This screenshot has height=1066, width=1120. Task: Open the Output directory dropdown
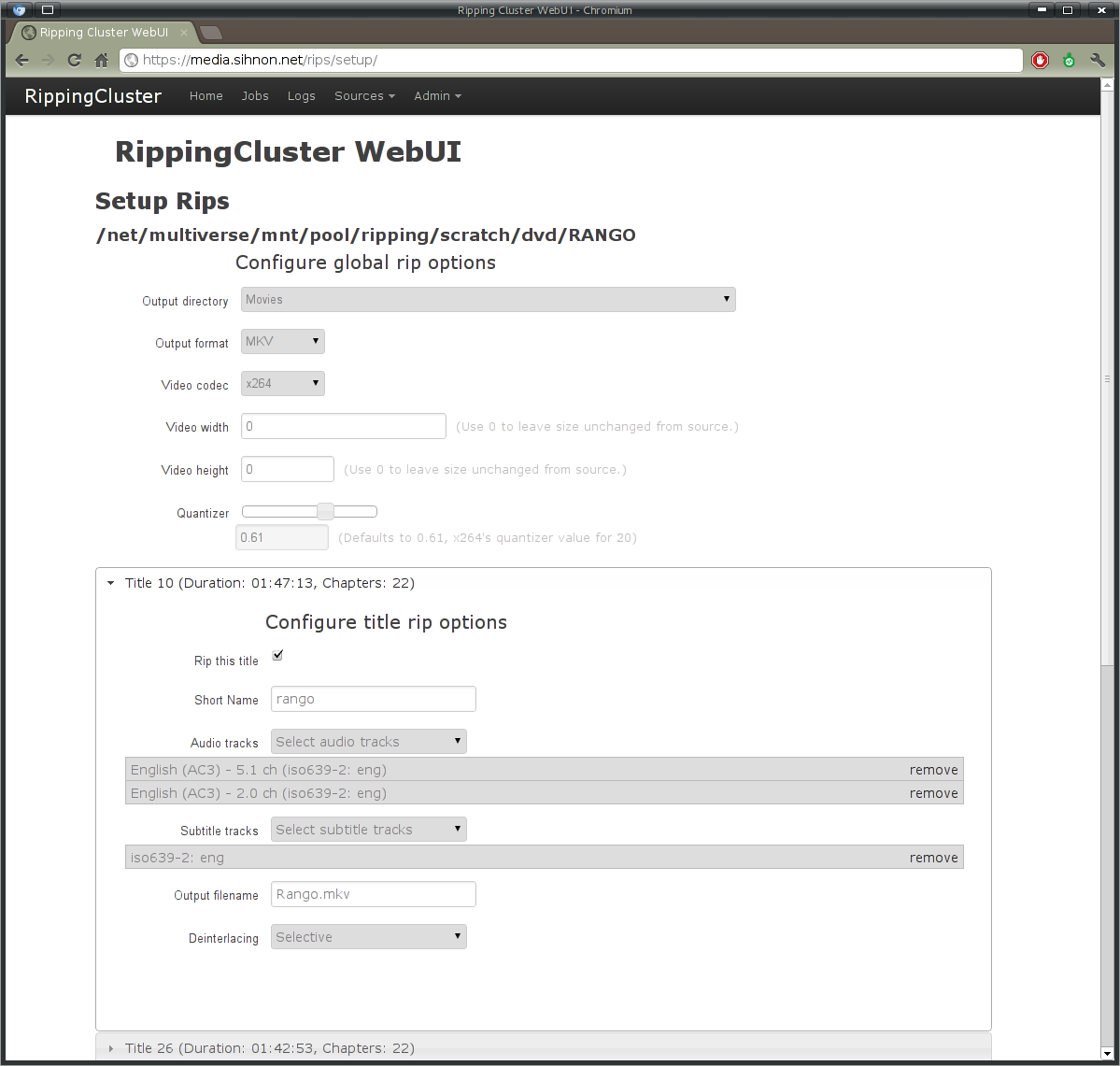(x=488, y=300)
